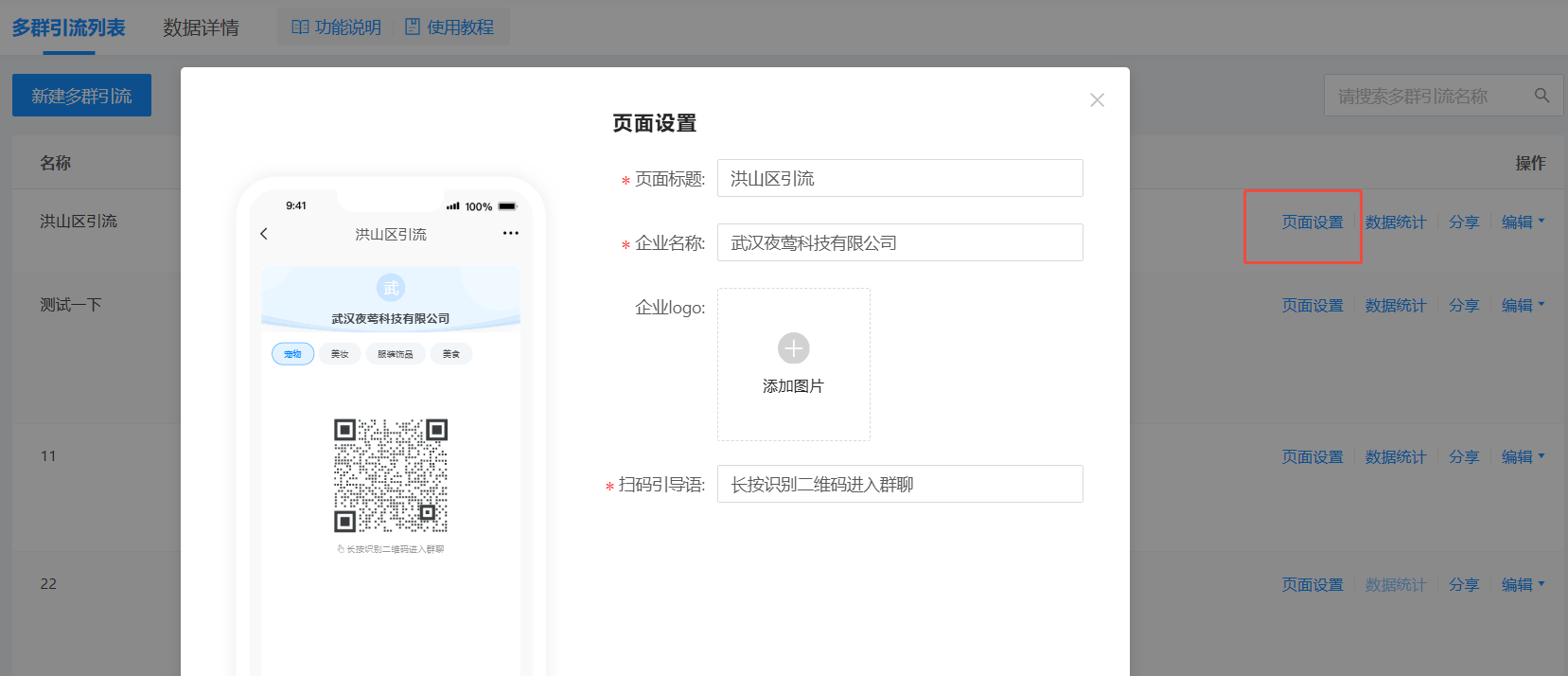Open 使用教程 document icon link
The image size is (1568, 676).
449,27
